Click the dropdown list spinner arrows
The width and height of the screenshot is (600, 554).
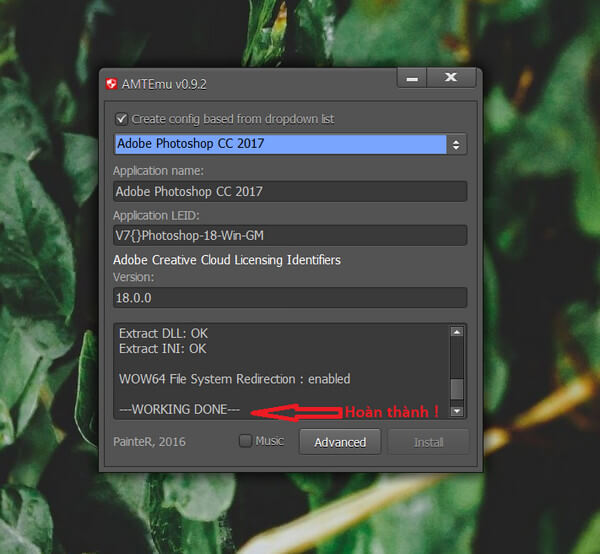click(456, 144)
